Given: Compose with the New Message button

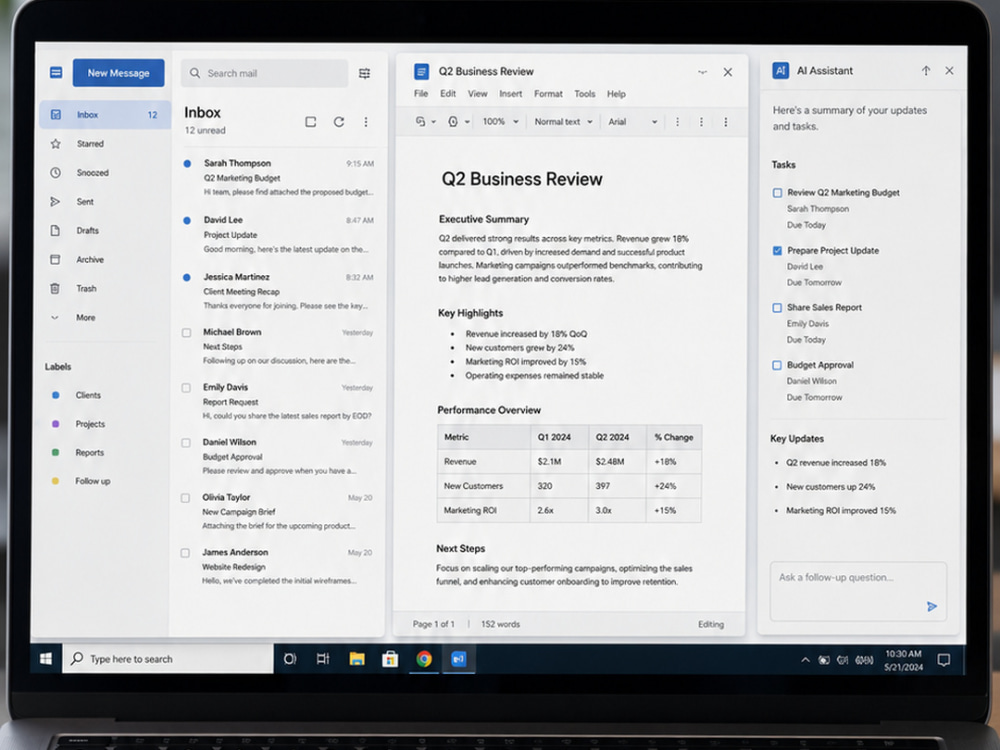Looking at the screenshot, I should (119, 73).
